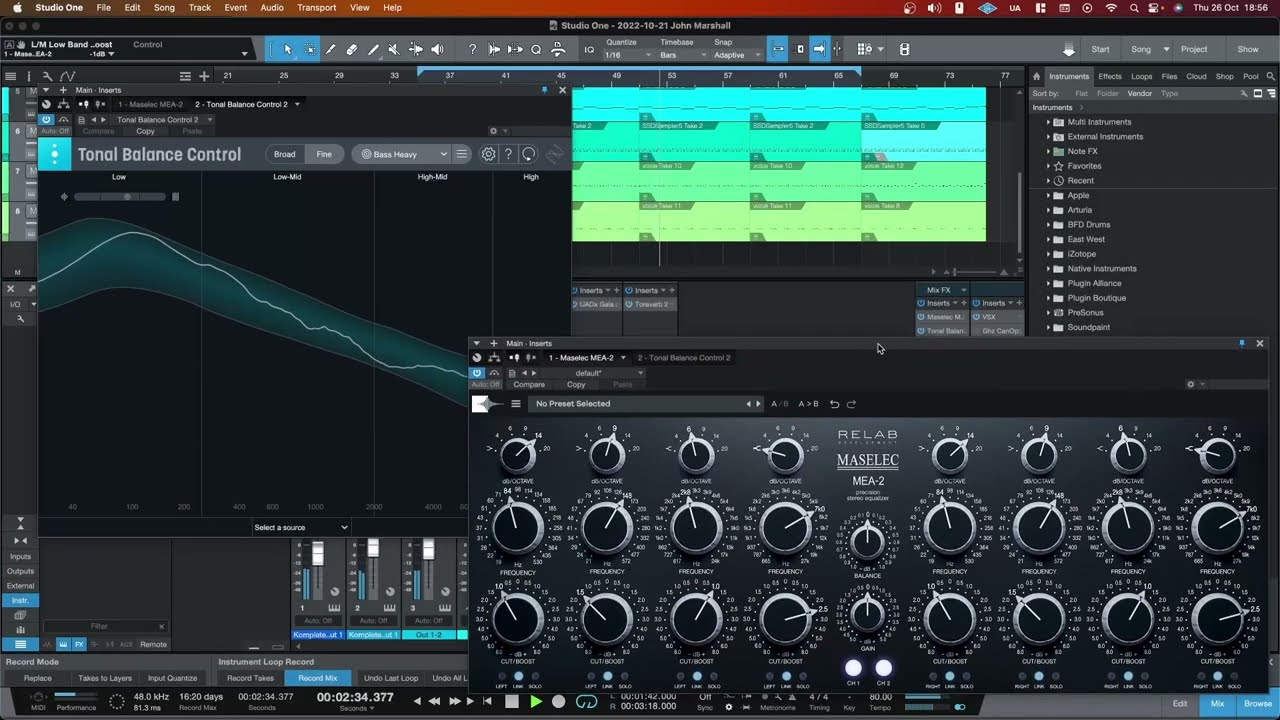The width and height of the screenshot is (1280, 720).
Task: Open the Quantize 1/16 dropdown
Action: pyautogui.click(x=625, y=55)
